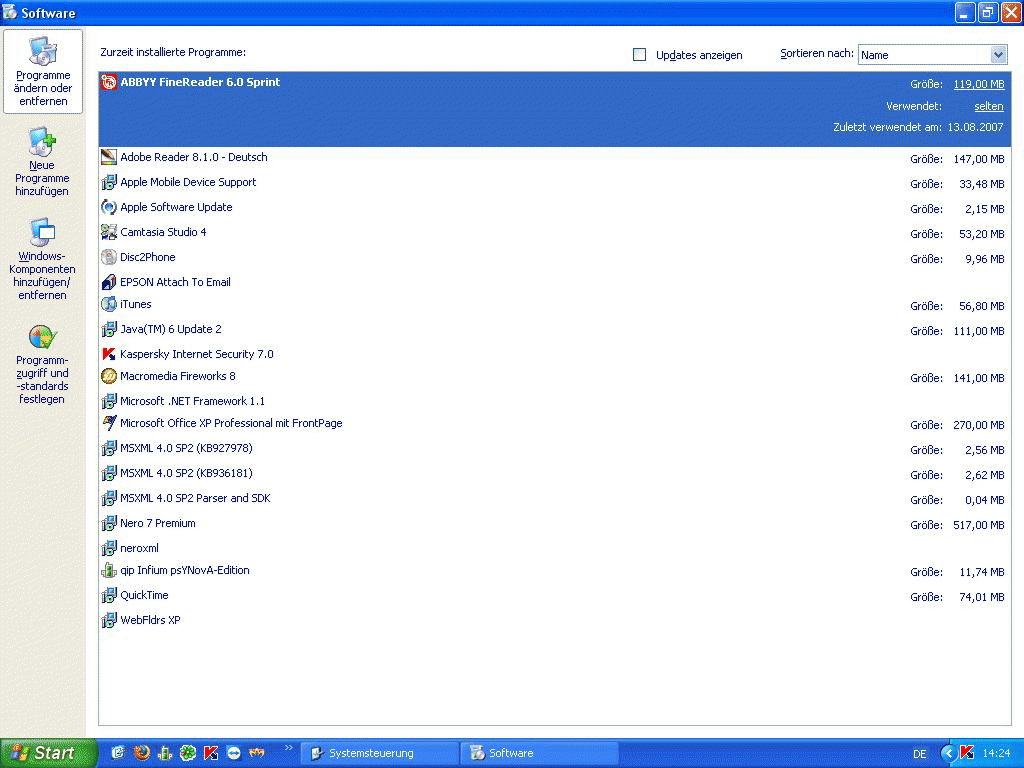This screenshot has width=1024, height=768.
Task: Show hidden system tray icons arrow
Action: pos(948,753)
